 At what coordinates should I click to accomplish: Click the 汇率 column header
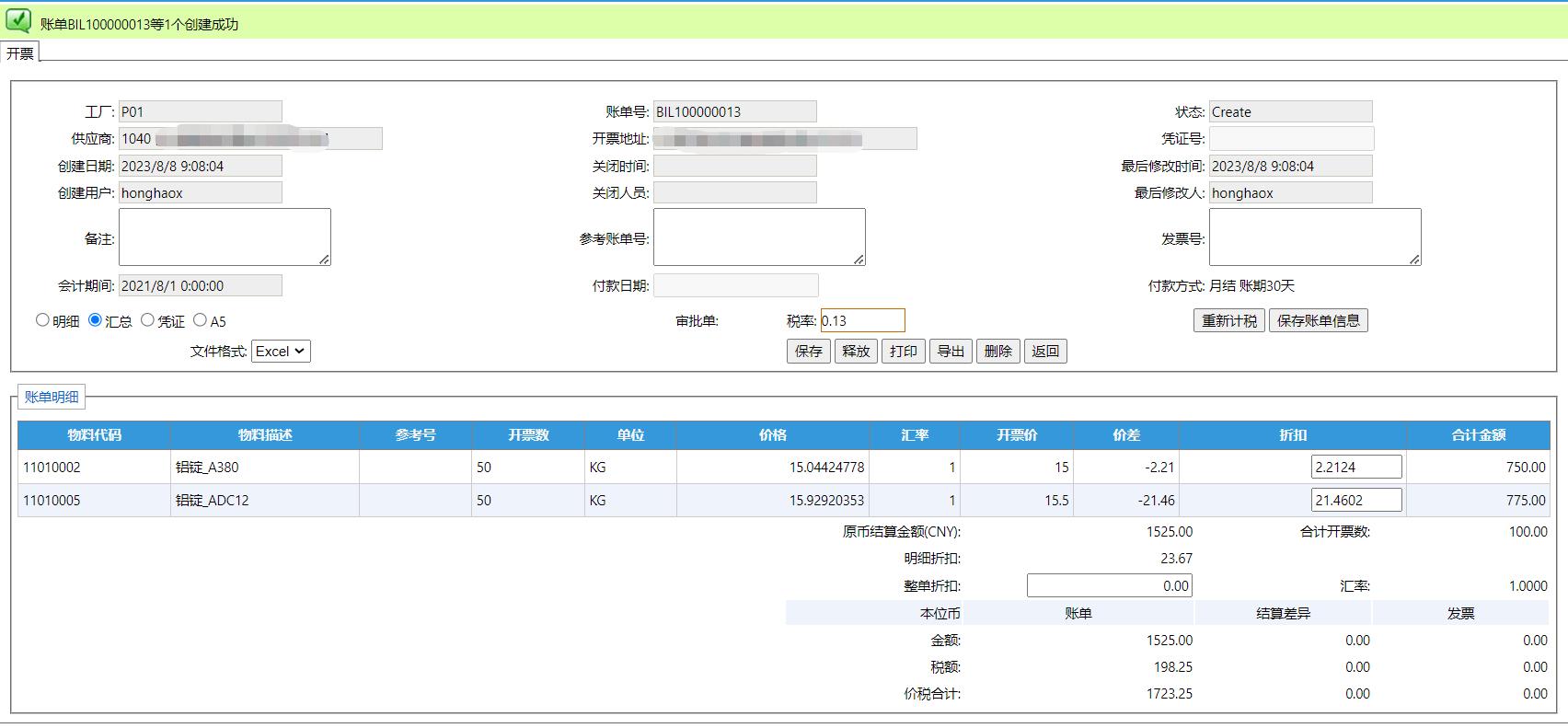(x=915, y=434)
